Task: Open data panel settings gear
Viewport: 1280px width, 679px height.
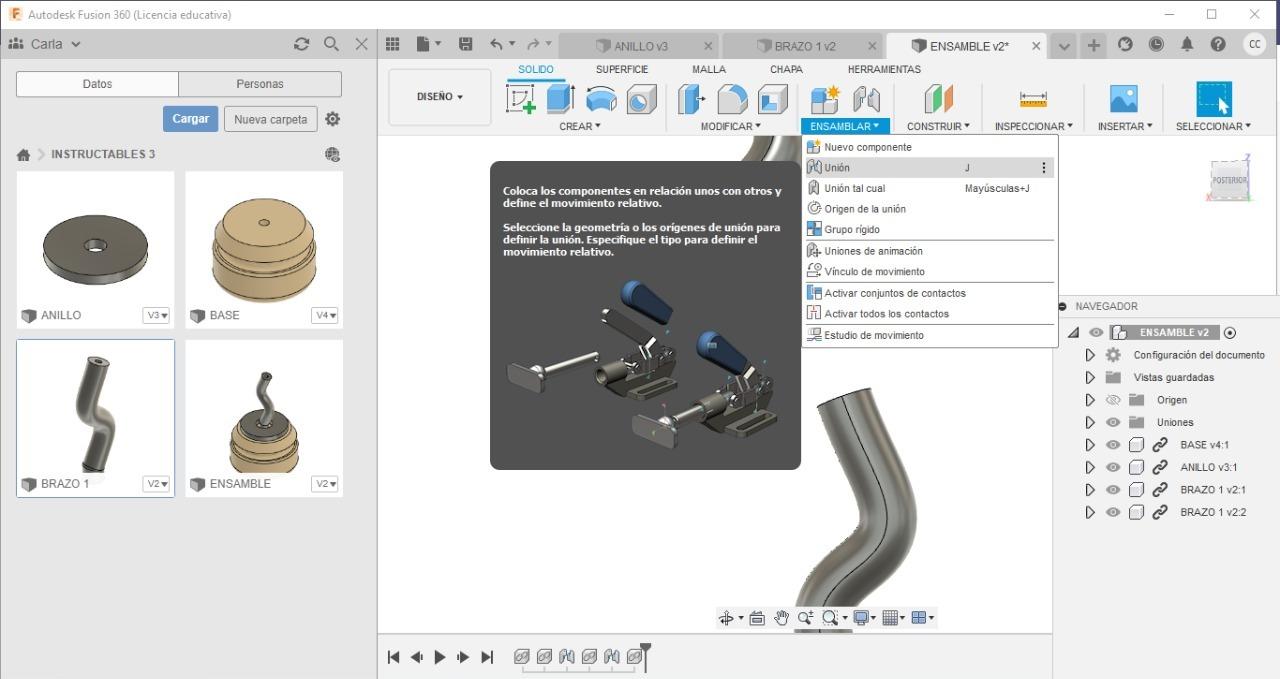Action: (333, 119)
